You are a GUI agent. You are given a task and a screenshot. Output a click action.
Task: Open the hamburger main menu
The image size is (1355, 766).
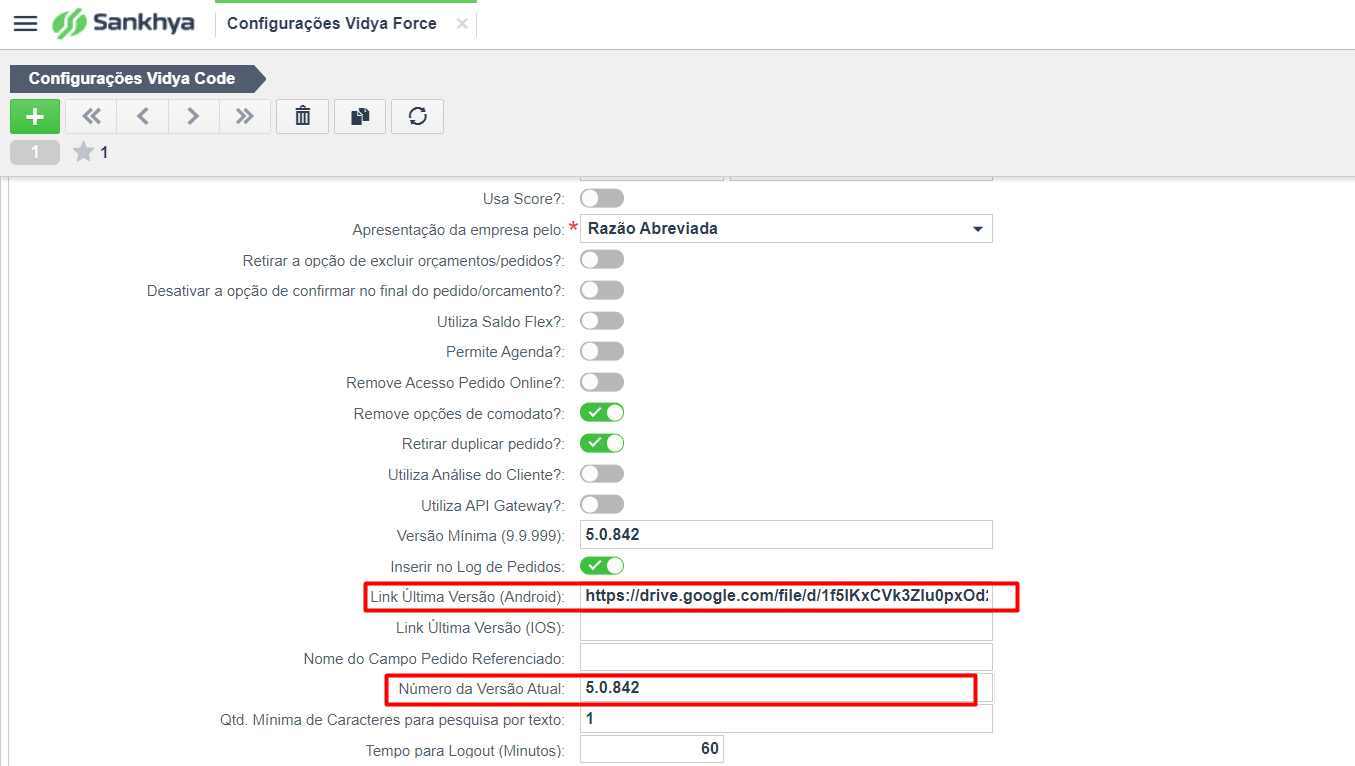[25, 23]
